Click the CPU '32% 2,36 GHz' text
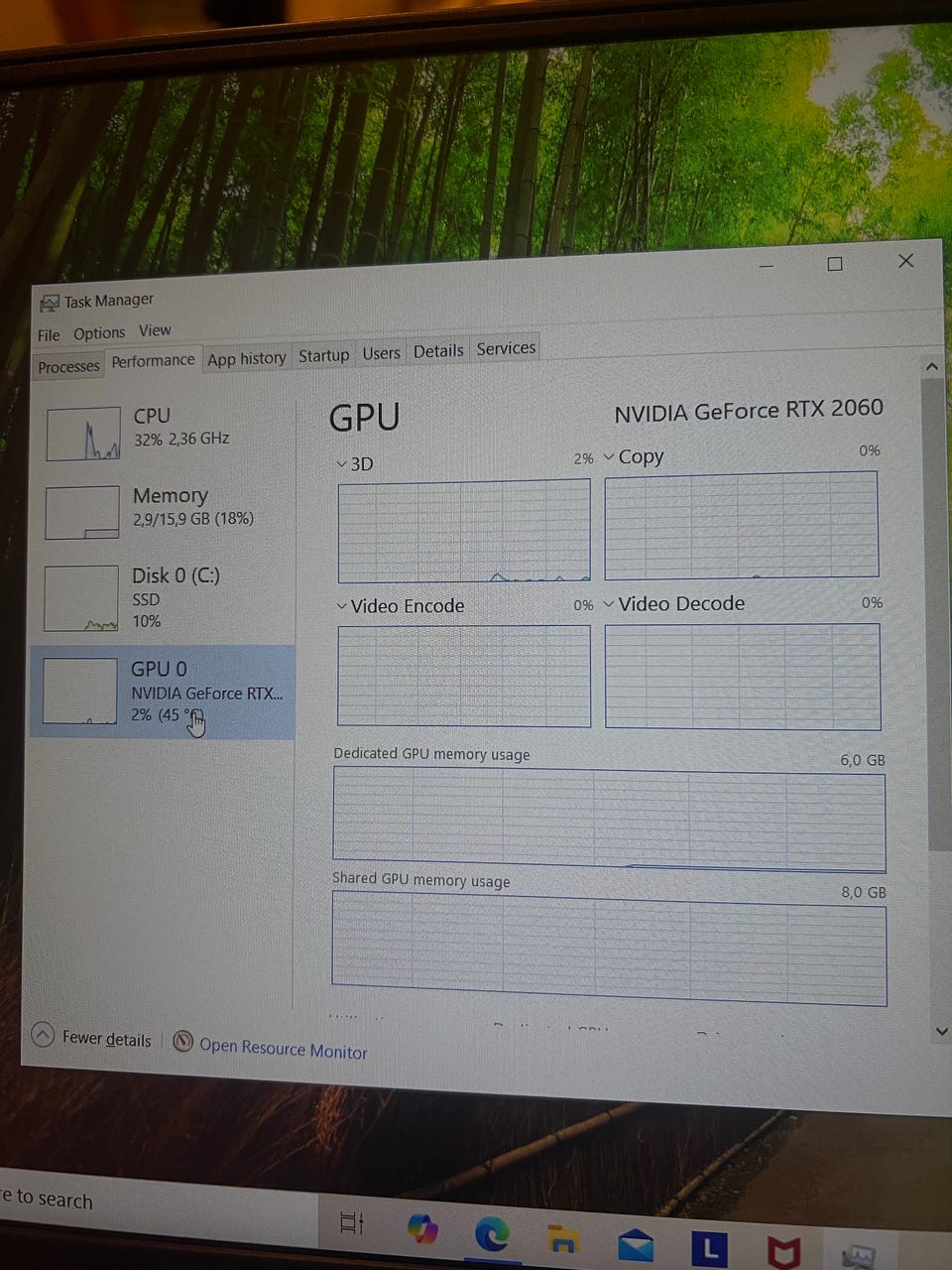This screenshot has height=1270, width=952. click(x=181, y=439)
